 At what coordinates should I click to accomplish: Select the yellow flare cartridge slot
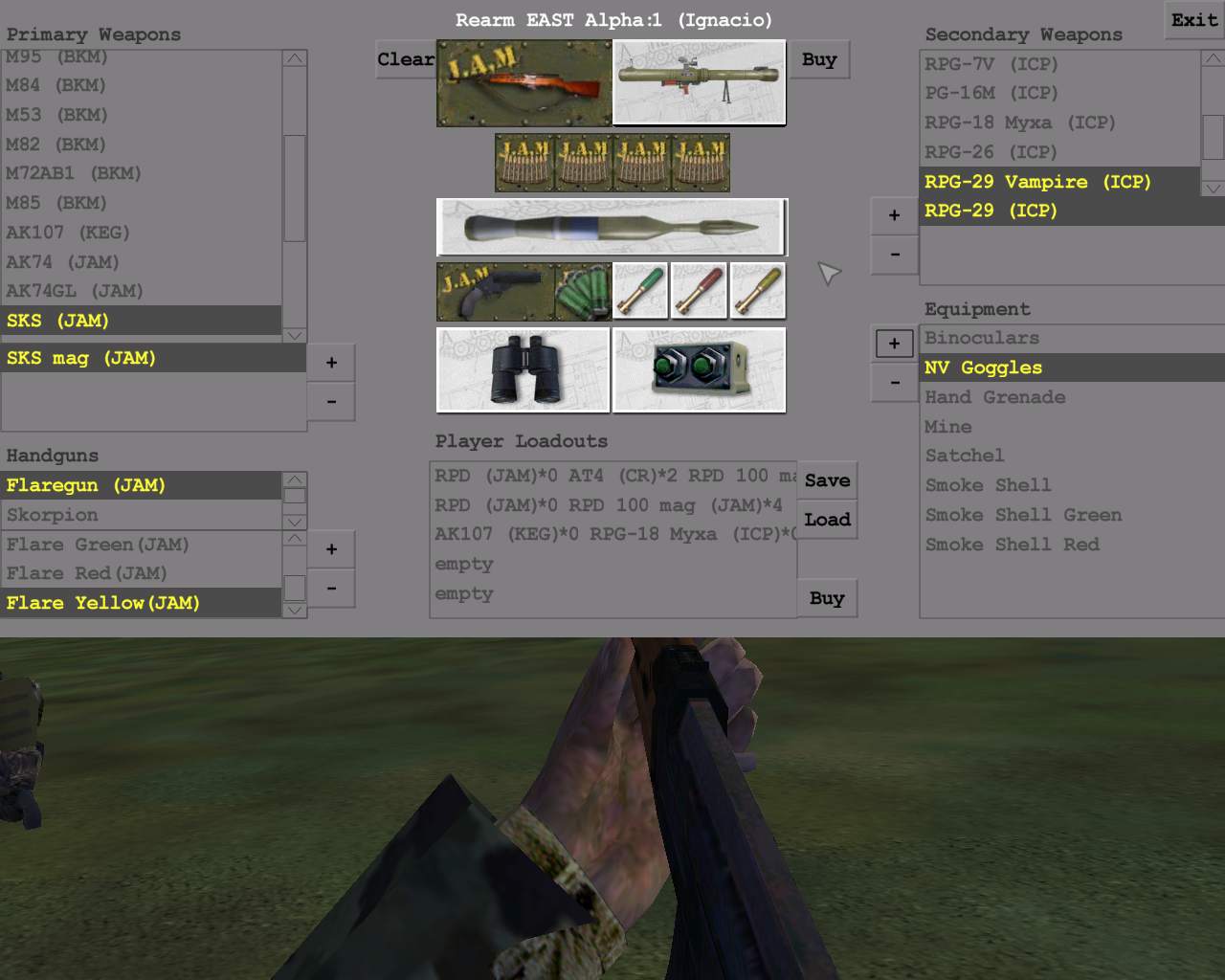(757, 291)
